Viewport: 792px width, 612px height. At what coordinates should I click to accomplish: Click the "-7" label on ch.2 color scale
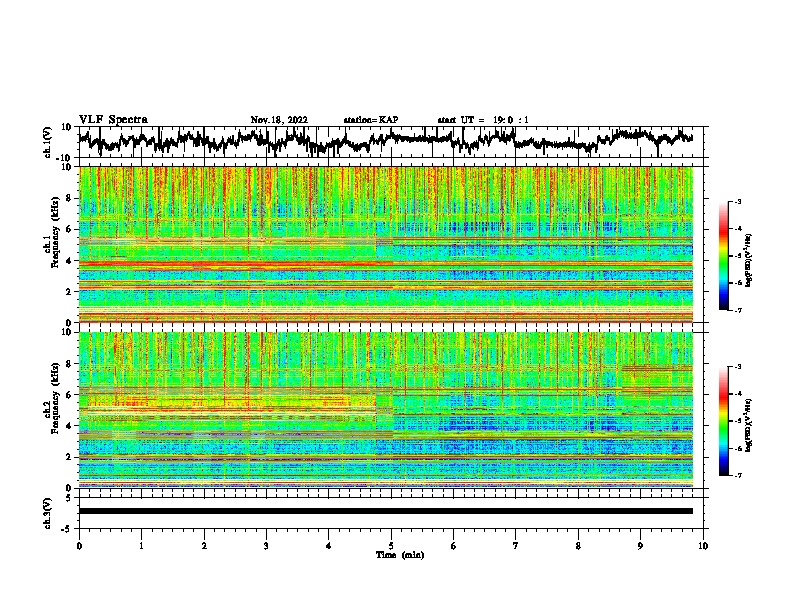[738, 476]
